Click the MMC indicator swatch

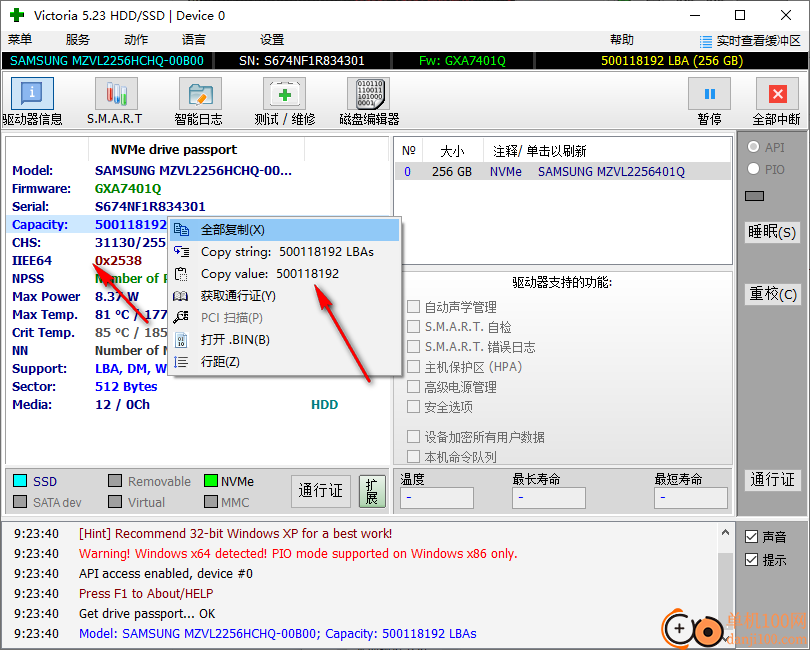click(211, 502)
